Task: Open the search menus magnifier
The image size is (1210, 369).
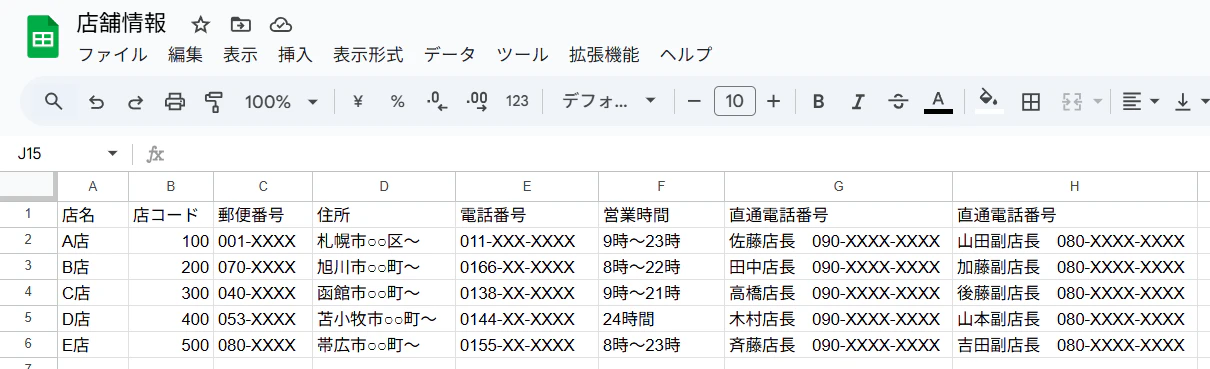Action: (54, 101)
